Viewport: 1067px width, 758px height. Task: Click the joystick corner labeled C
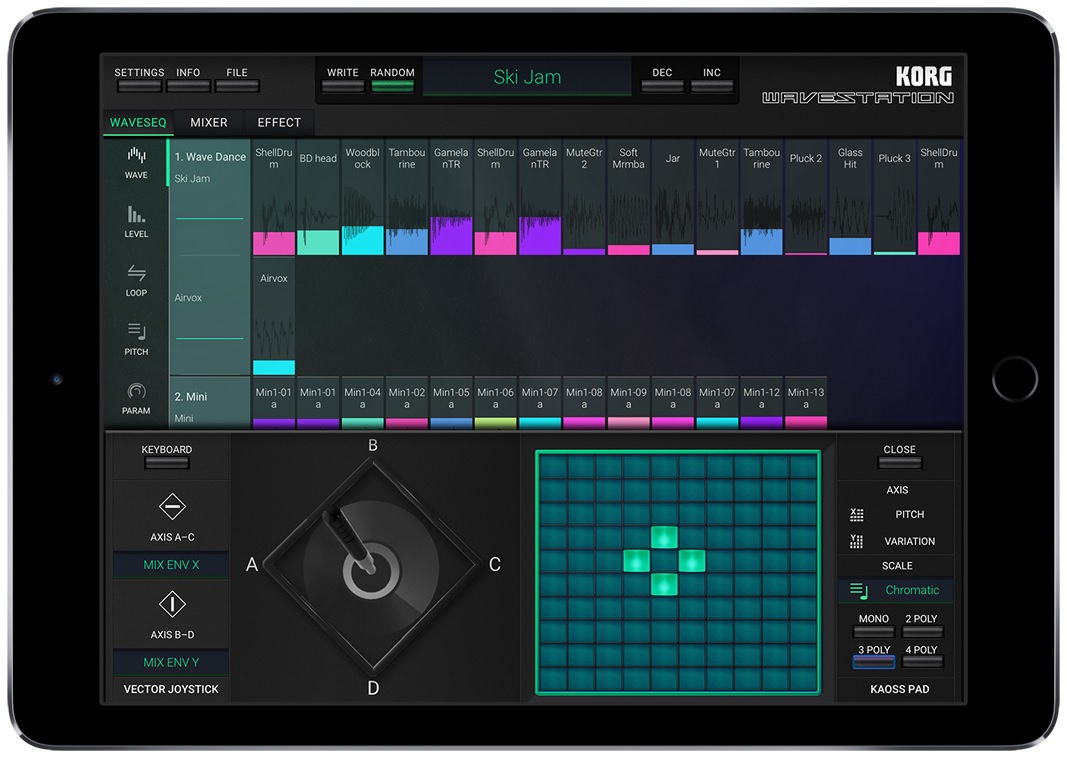coord(495,565)
